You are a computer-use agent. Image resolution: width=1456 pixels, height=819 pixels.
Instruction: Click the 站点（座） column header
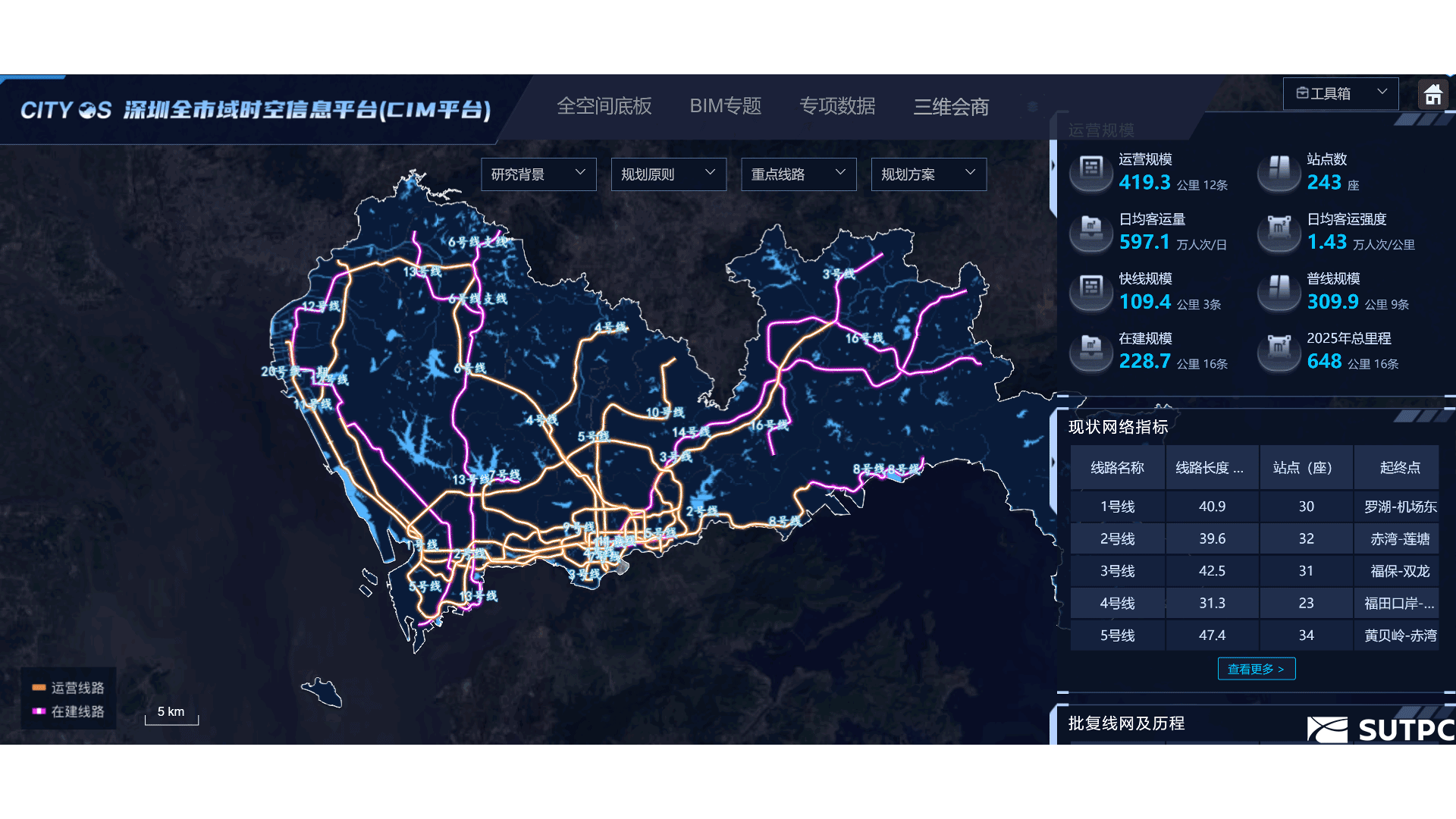pos(1306,468)
